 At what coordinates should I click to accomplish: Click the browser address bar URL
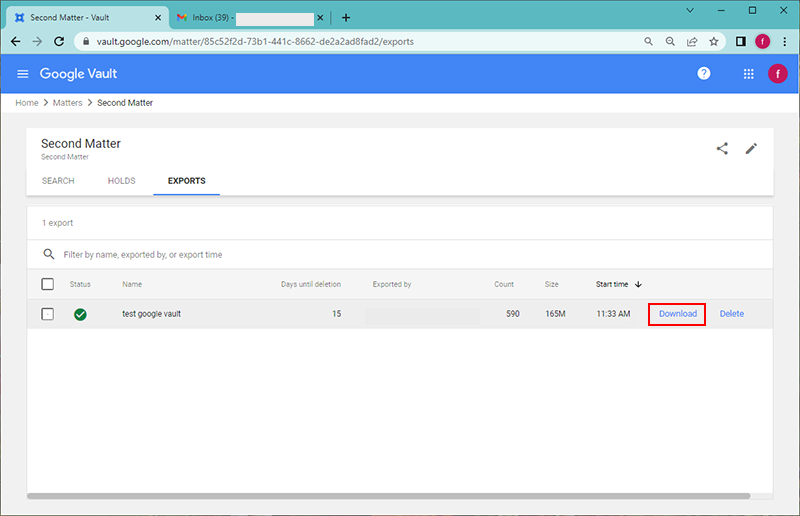(x=255, y=41)
